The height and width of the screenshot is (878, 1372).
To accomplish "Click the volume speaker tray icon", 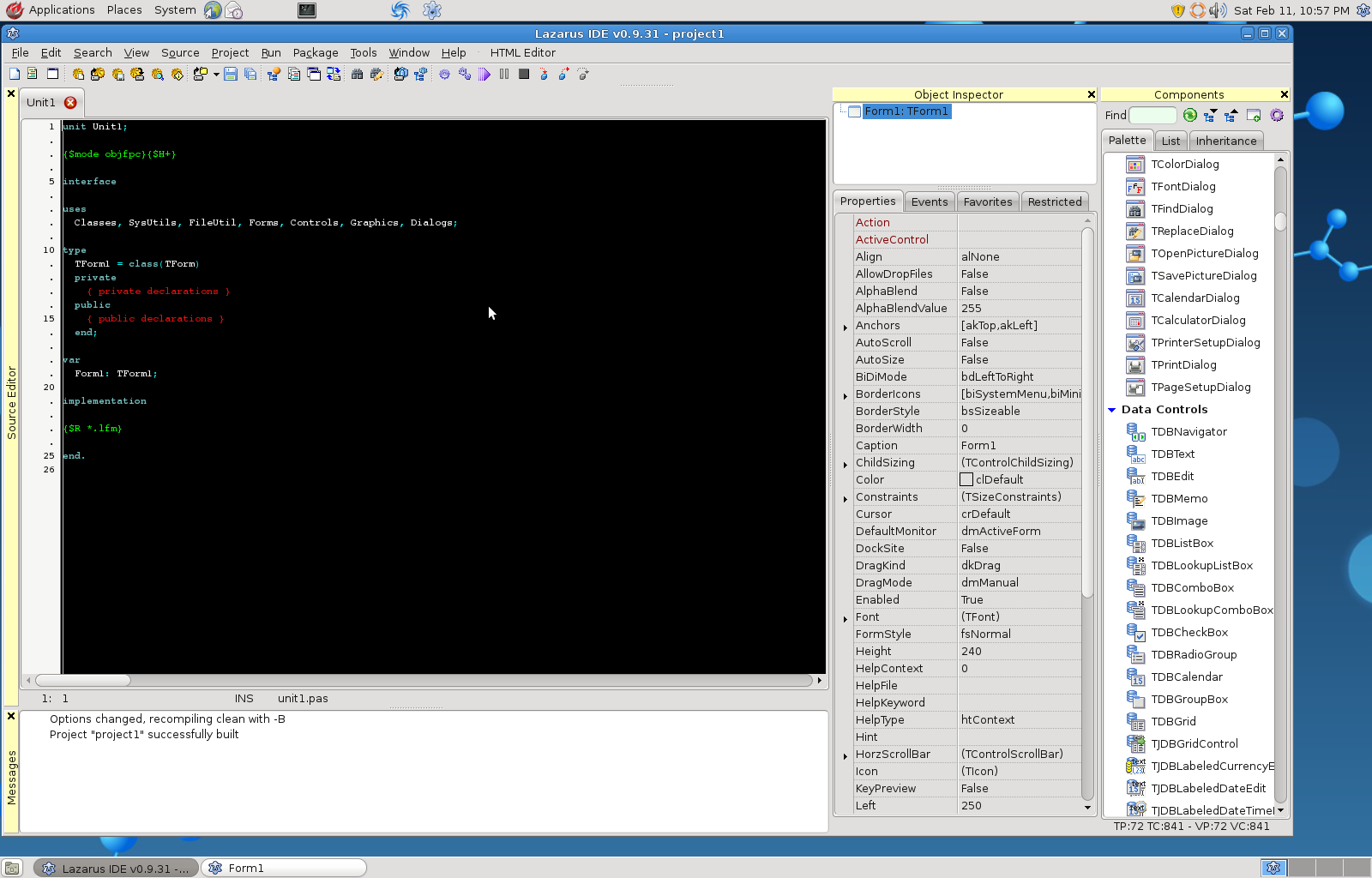I will click(x=1218, y=10).
